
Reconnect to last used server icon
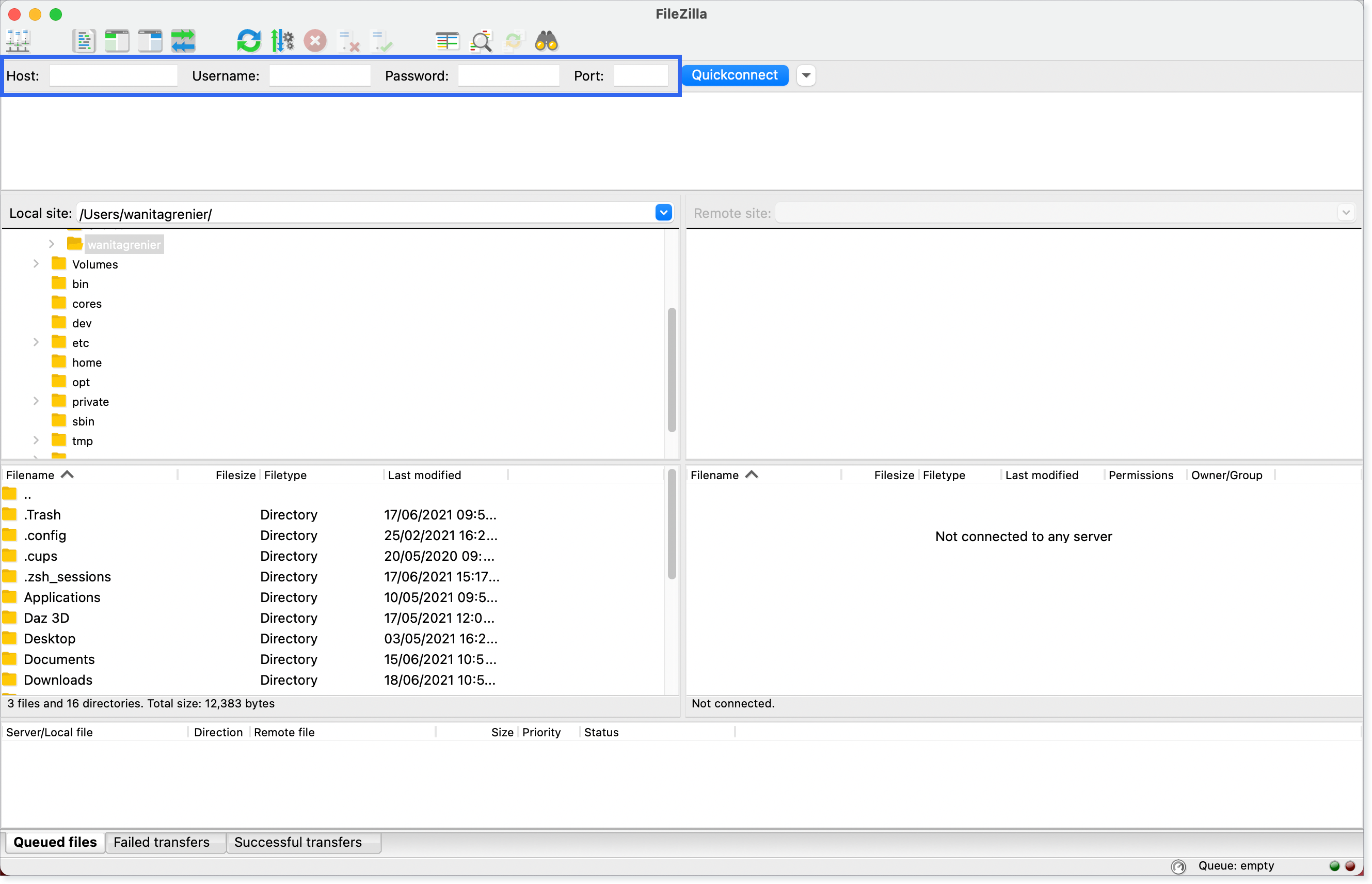tap(381, 41)
